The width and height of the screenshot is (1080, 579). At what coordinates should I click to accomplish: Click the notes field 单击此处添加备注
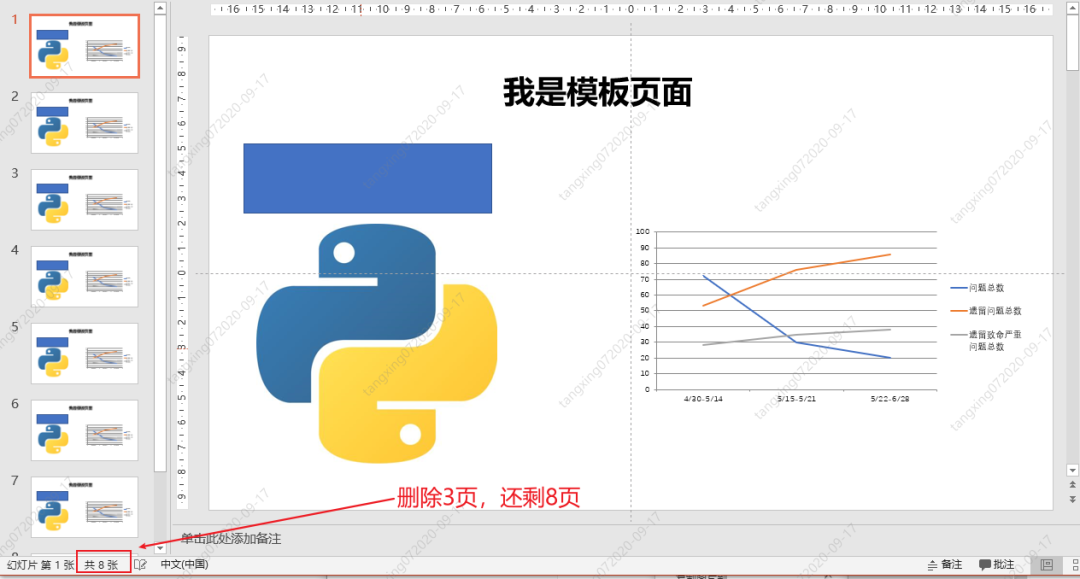231,538
